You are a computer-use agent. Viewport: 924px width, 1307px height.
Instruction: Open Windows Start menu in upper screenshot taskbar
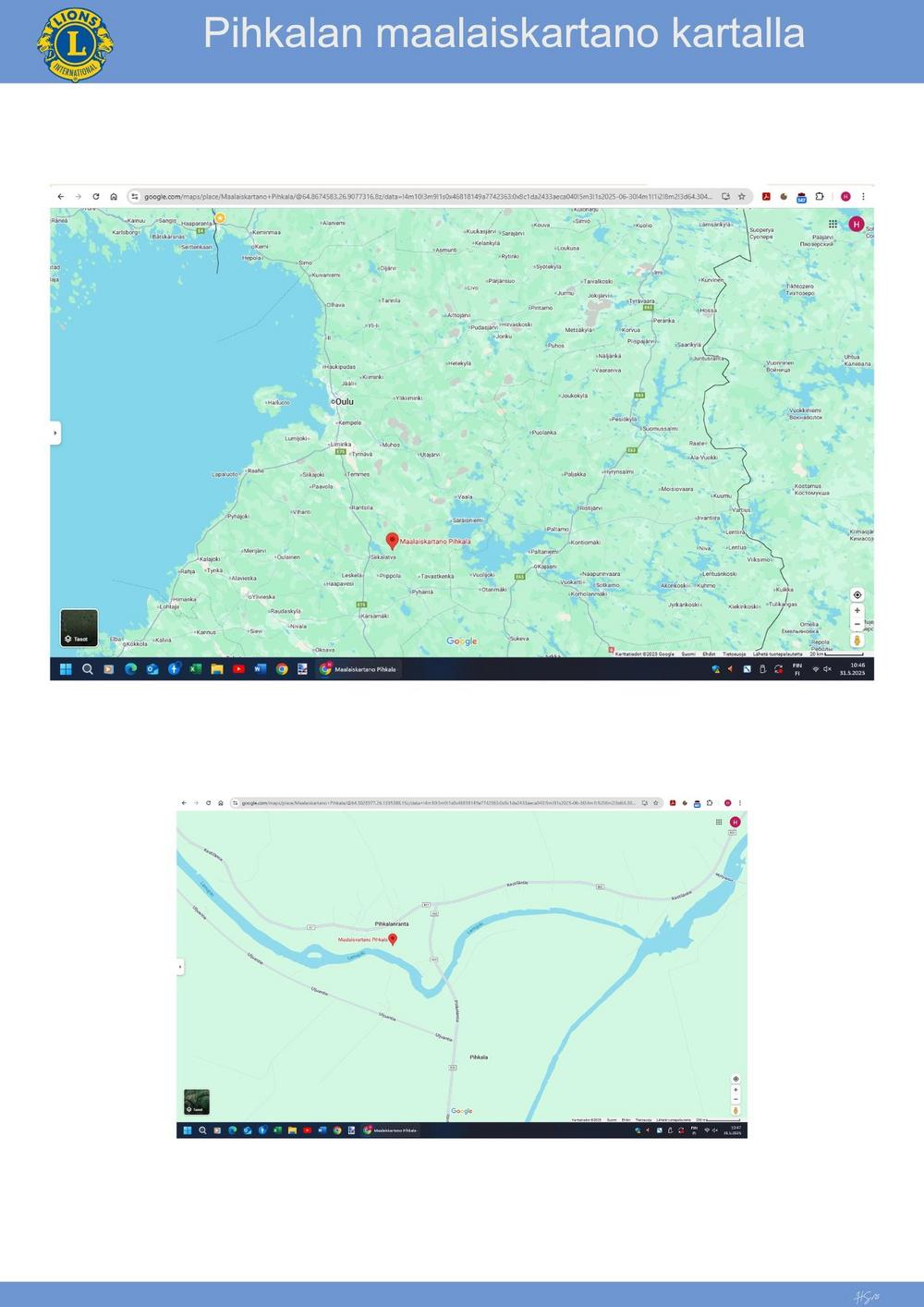click(66, 669)
